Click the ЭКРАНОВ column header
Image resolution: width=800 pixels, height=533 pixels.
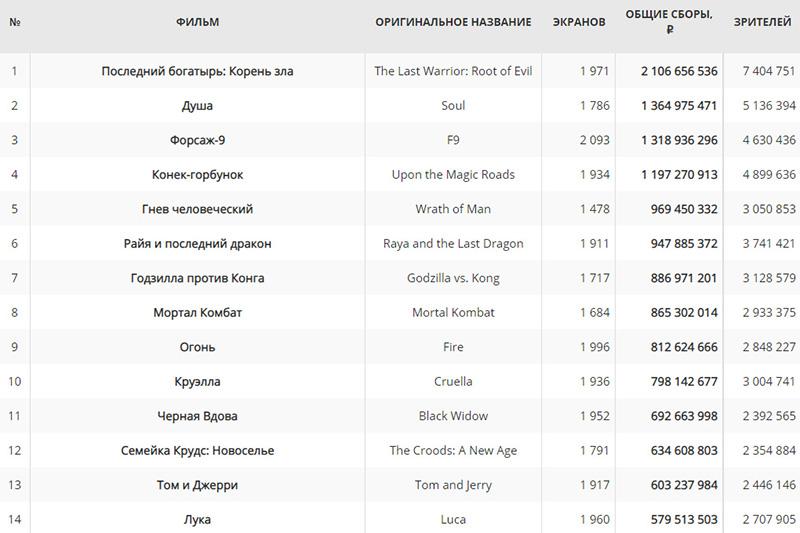(579, 22)
